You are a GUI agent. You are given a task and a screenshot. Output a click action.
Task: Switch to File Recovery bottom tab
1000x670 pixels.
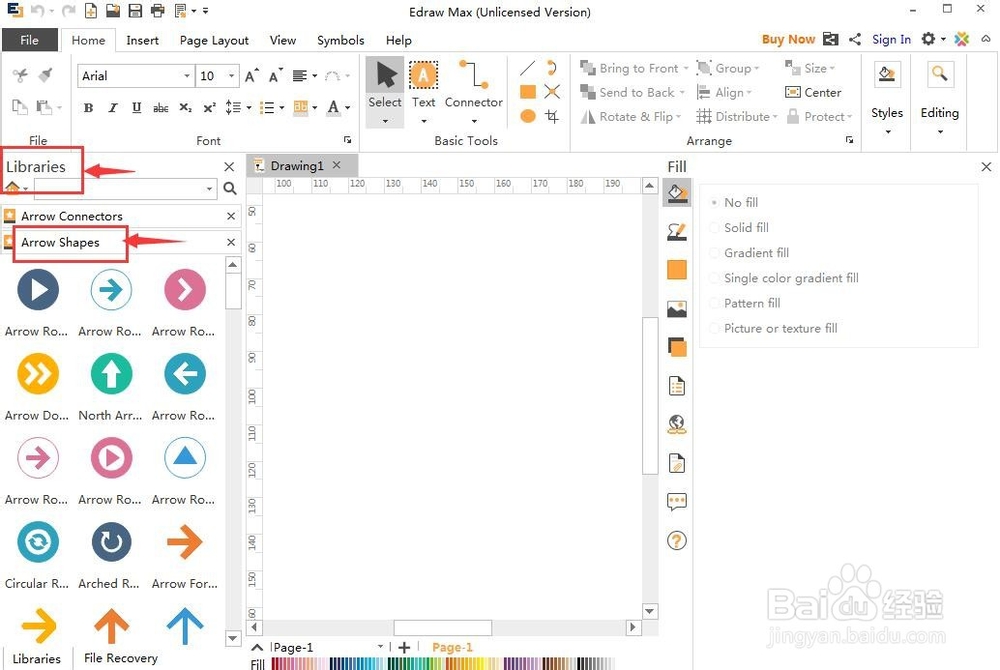point(121,658)
